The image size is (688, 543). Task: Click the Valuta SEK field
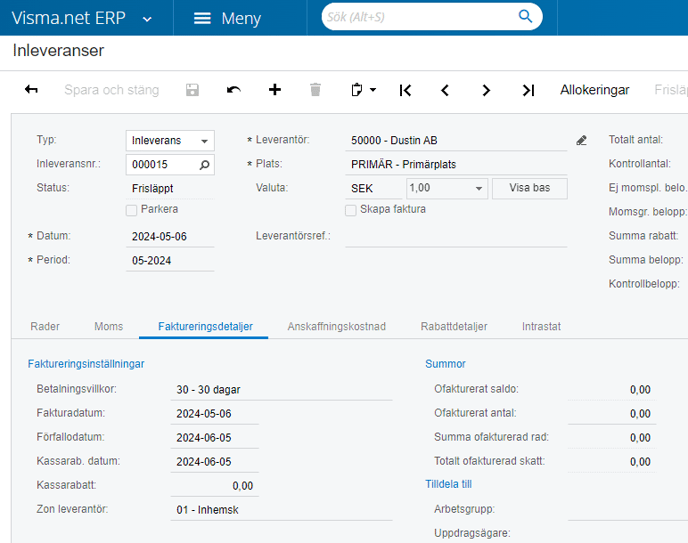click(373, 189)
